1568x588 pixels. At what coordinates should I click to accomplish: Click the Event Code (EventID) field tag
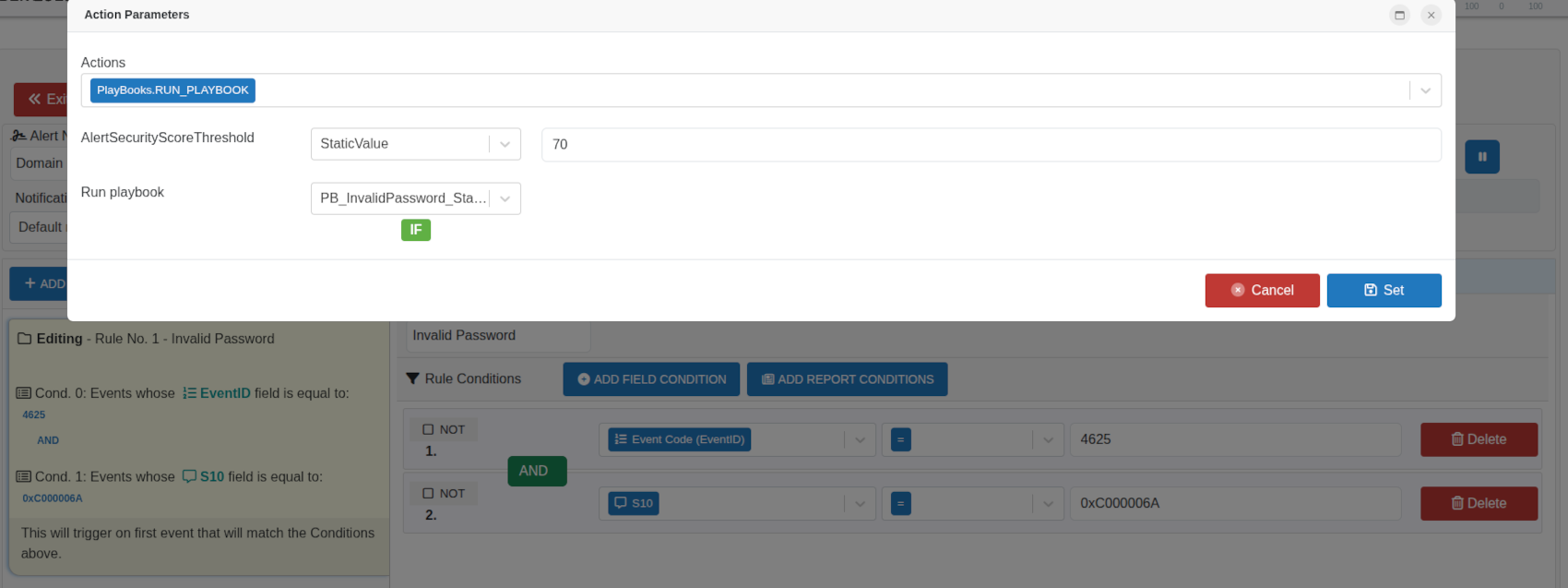click(679, 439)
